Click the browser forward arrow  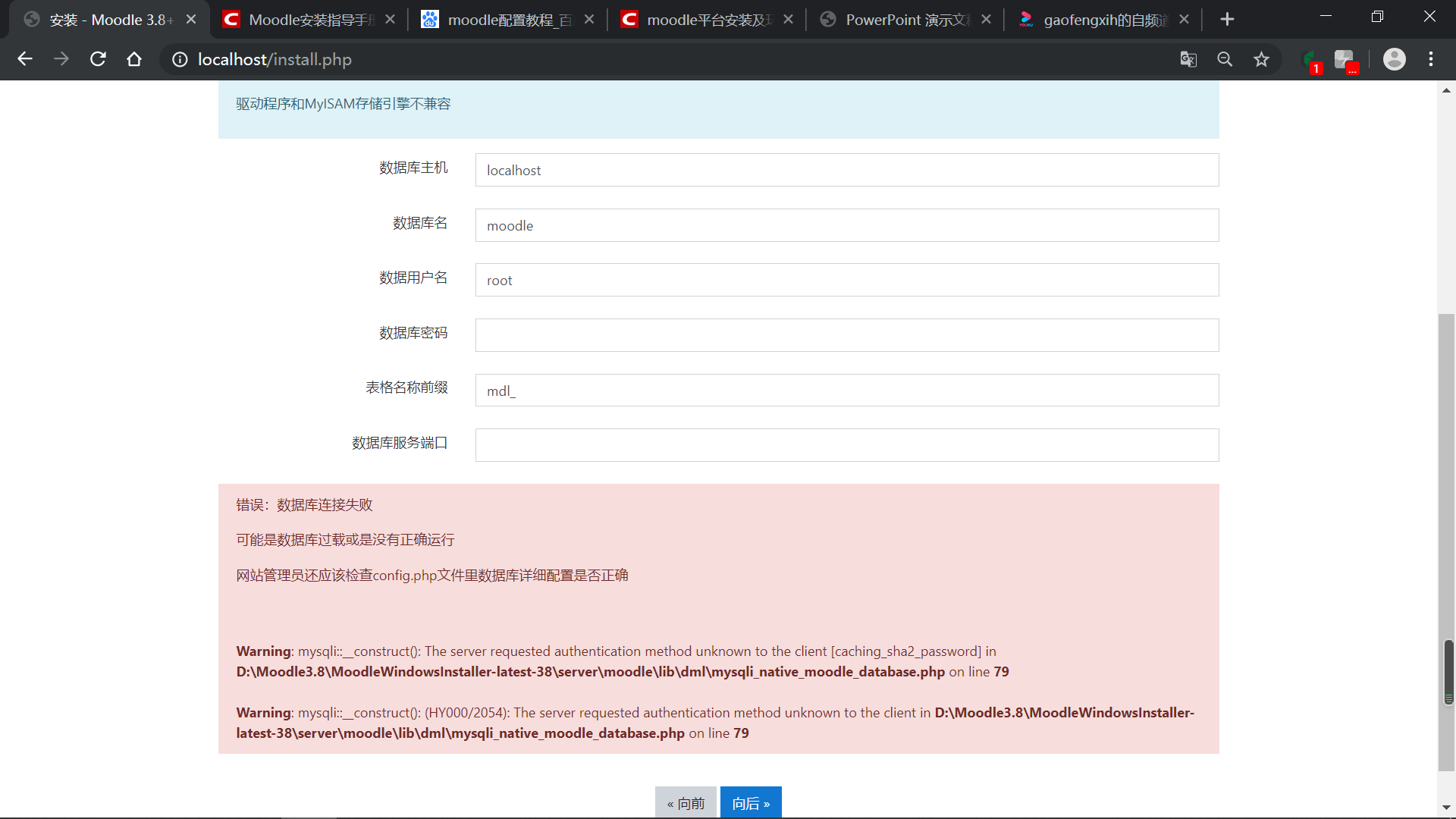point(61,59)
